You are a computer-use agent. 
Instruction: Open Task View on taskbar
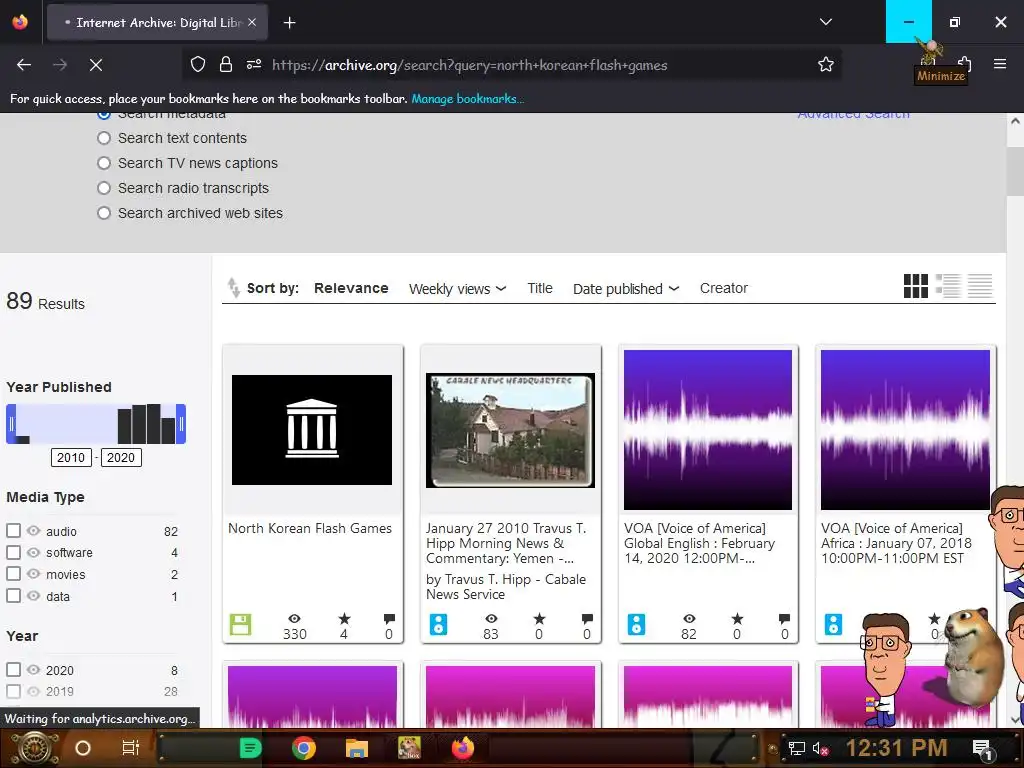click(x=131, y=748)
